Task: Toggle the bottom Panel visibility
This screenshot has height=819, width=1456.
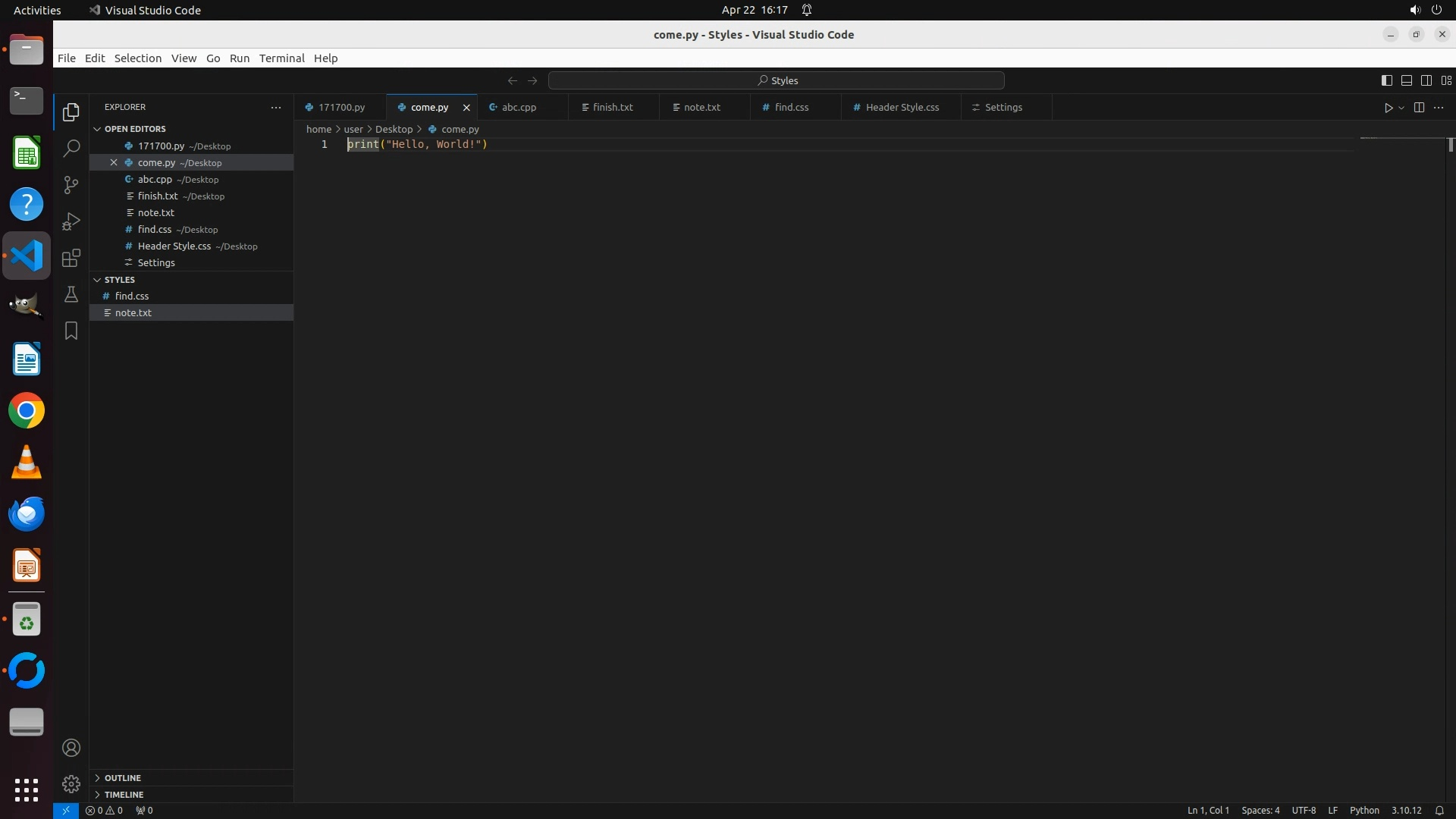Action: [x=1406, y=80]
